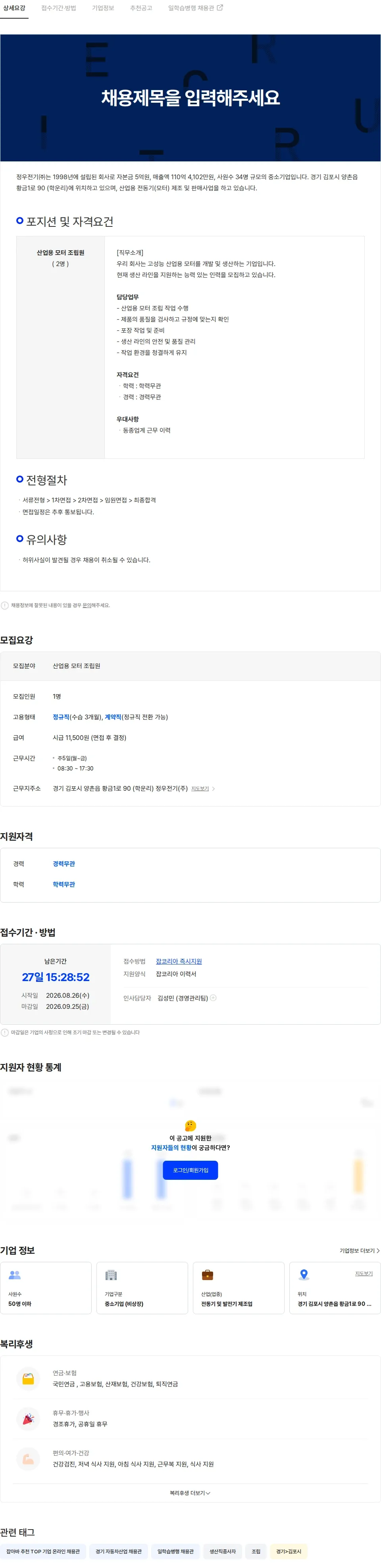The height and width of the screenshot is (1568, 381).
Task: Click the 조립 tag
Action: pos(256,1552)
